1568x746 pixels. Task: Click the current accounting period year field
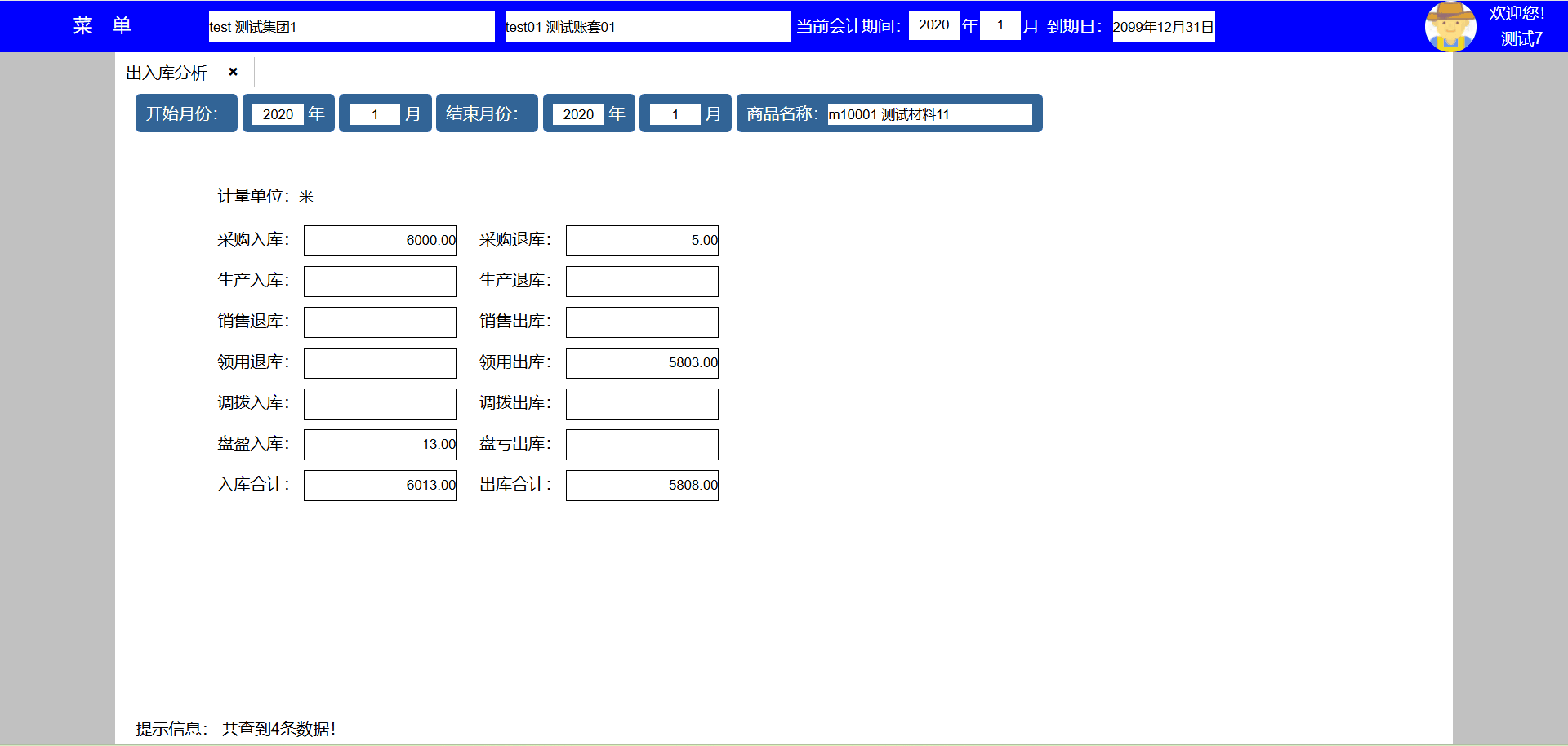(x=933, y=25)
